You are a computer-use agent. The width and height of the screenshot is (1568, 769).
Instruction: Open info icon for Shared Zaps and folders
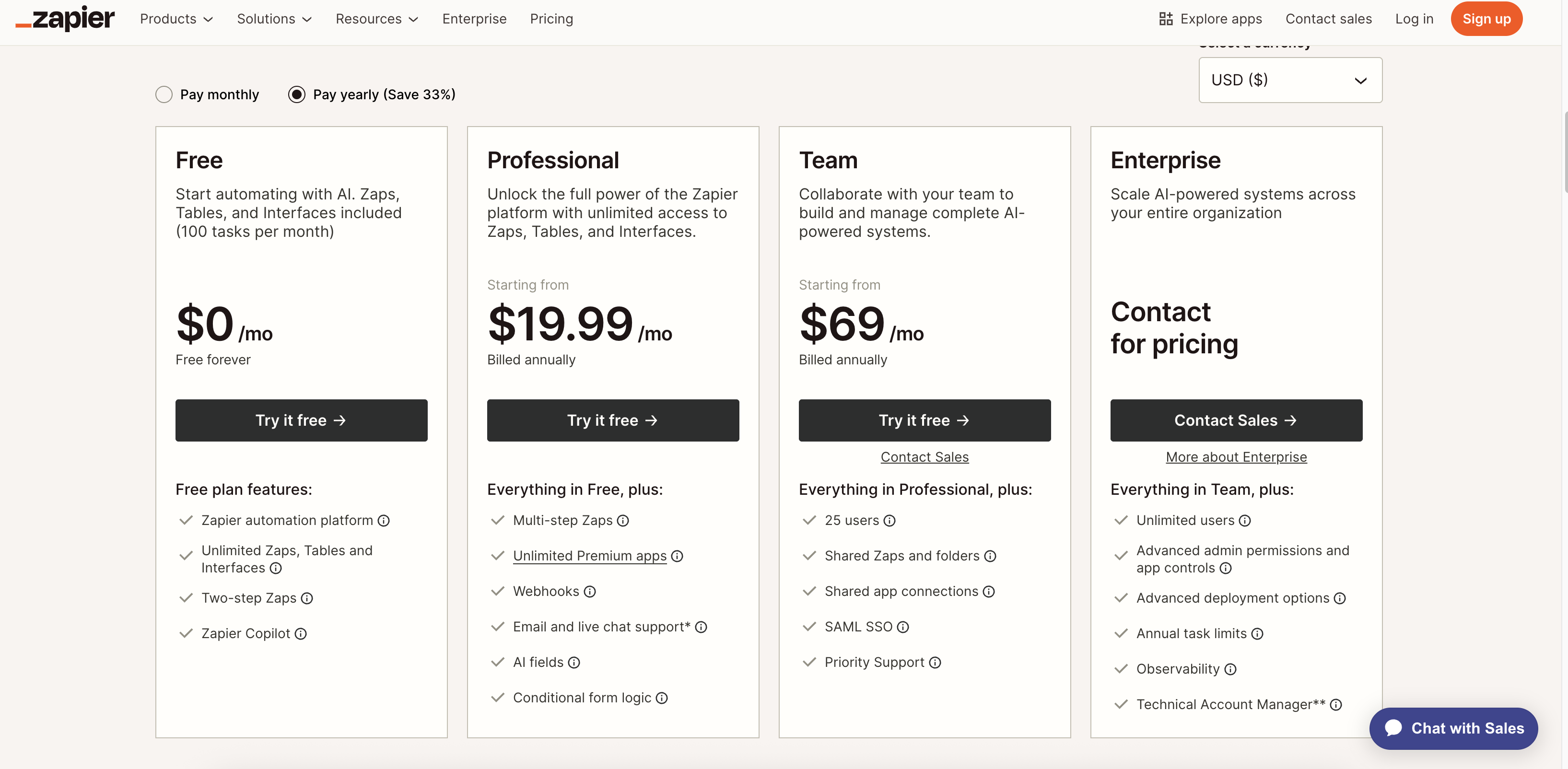(990, 556)
